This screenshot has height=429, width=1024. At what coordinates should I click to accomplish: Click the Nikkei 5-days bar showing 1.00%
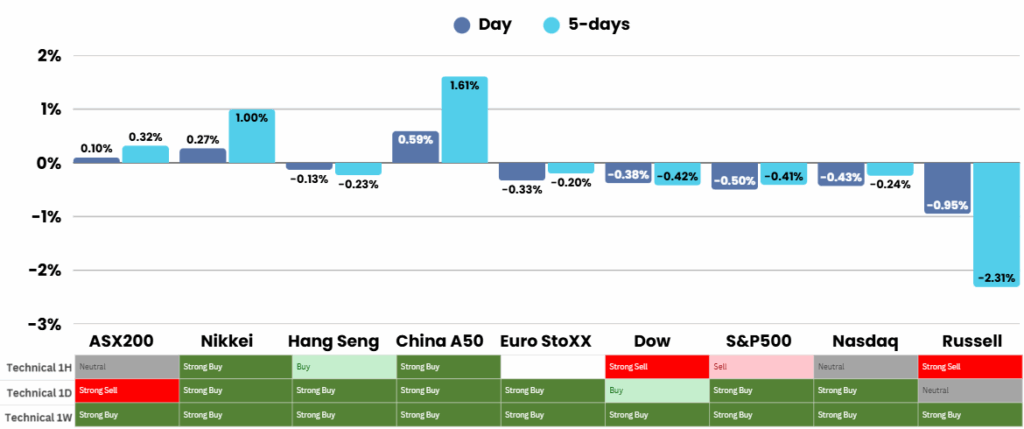tap(251, 136)
